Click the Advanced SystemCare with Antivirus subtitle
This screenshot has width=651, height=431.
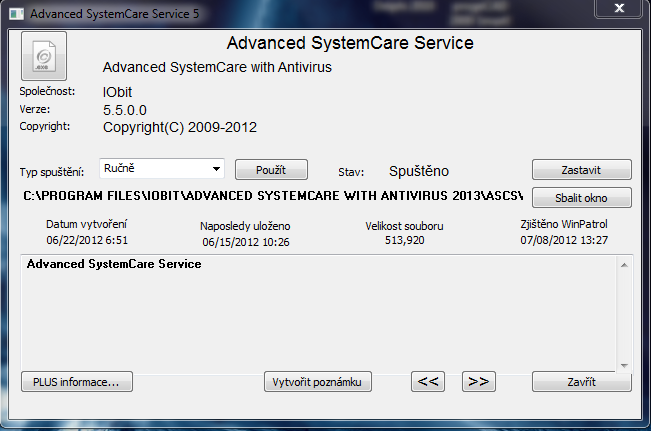[217, 67]
